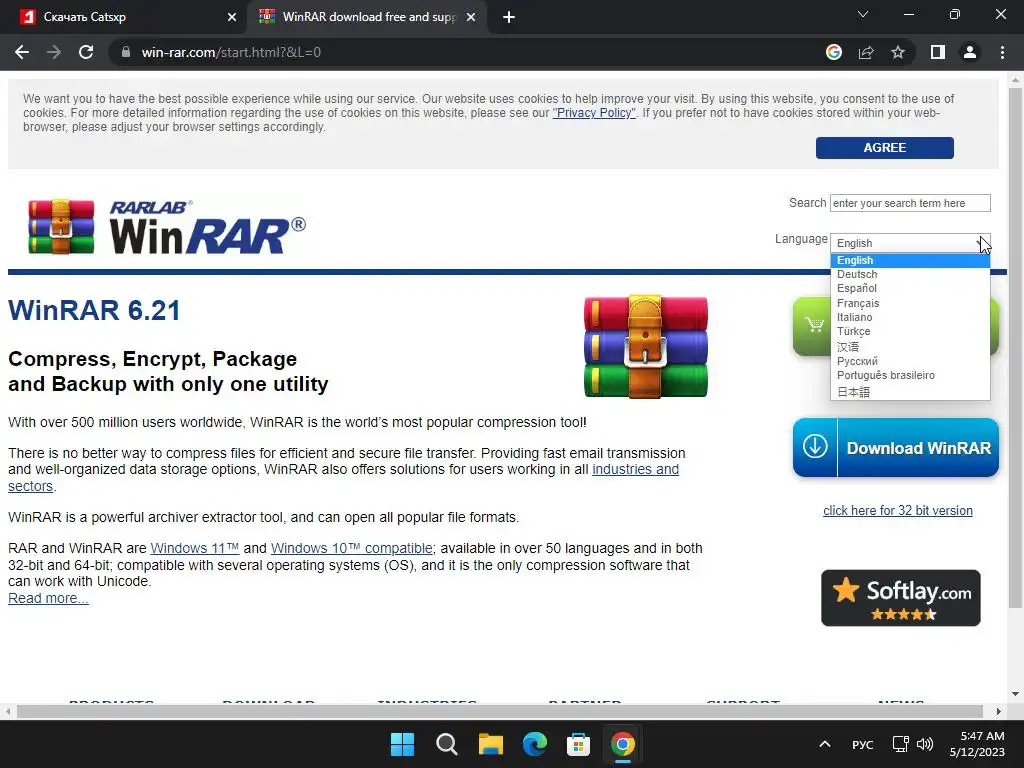The width and height of the screenshot is (1024, 768).
Task: Choose Français from the language list
Action: [x=910, y=303]
